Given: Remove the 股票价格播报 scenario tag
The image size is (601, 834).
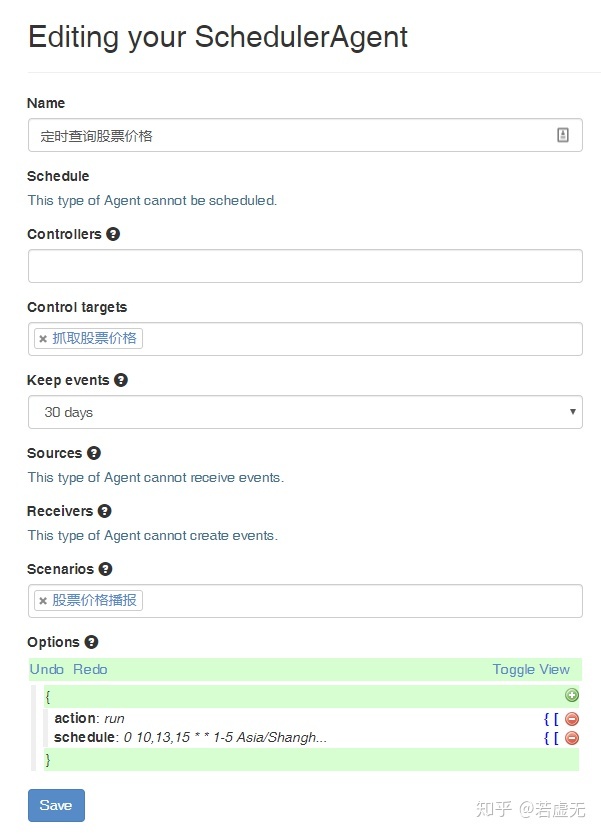Looking at the screenshot, I should (43, 601).
